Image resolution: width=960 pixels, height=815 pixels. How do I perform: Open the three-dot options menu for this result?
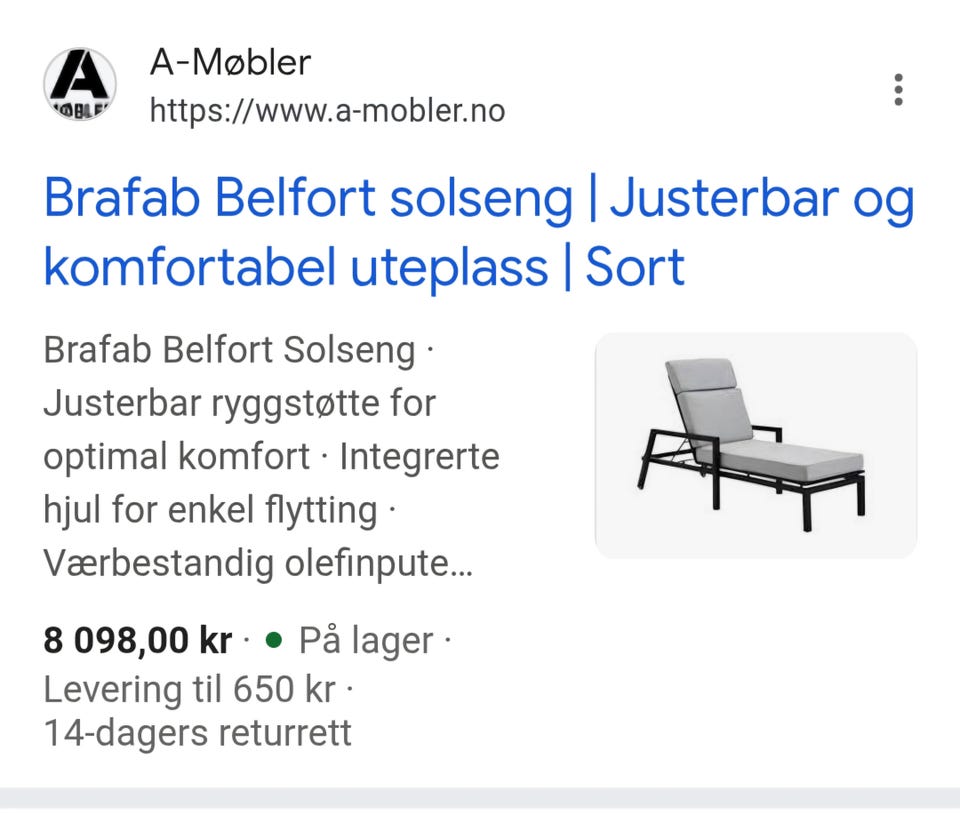[x=898, y=89]
